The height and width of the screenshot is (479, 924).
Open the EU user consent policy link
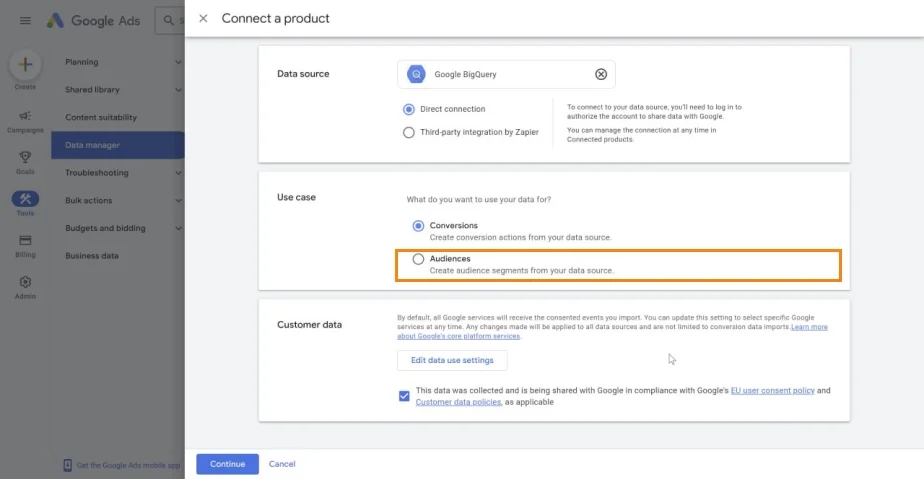[x=773, y=391]
